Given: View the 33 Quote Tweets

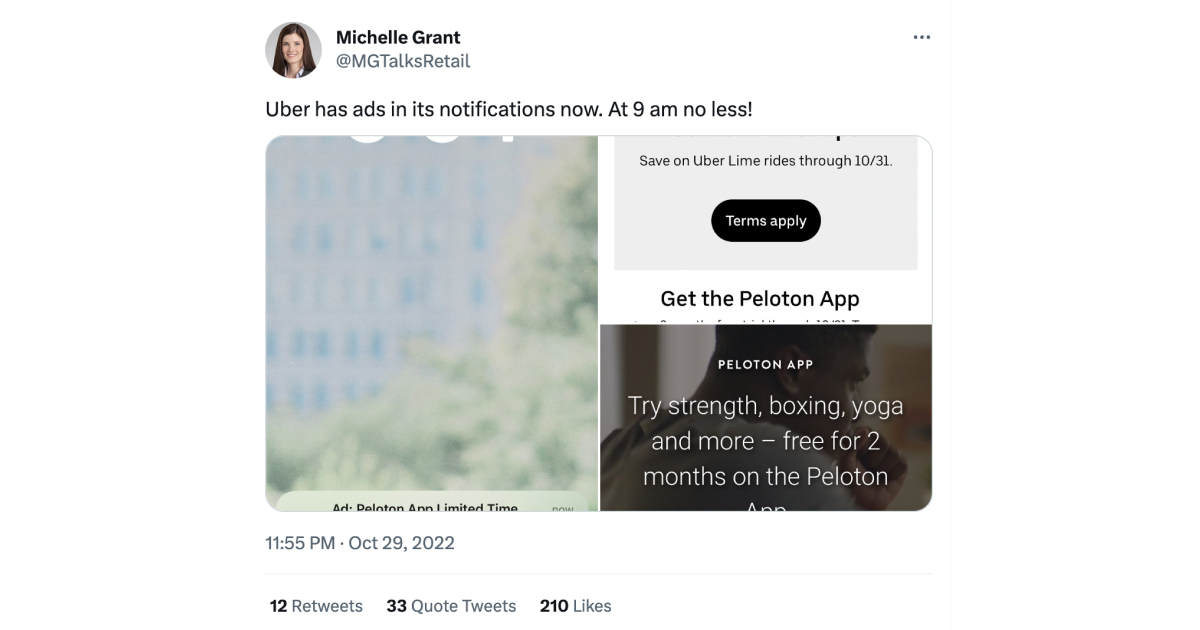Looking at the screenshot, I should pos(451,606).
